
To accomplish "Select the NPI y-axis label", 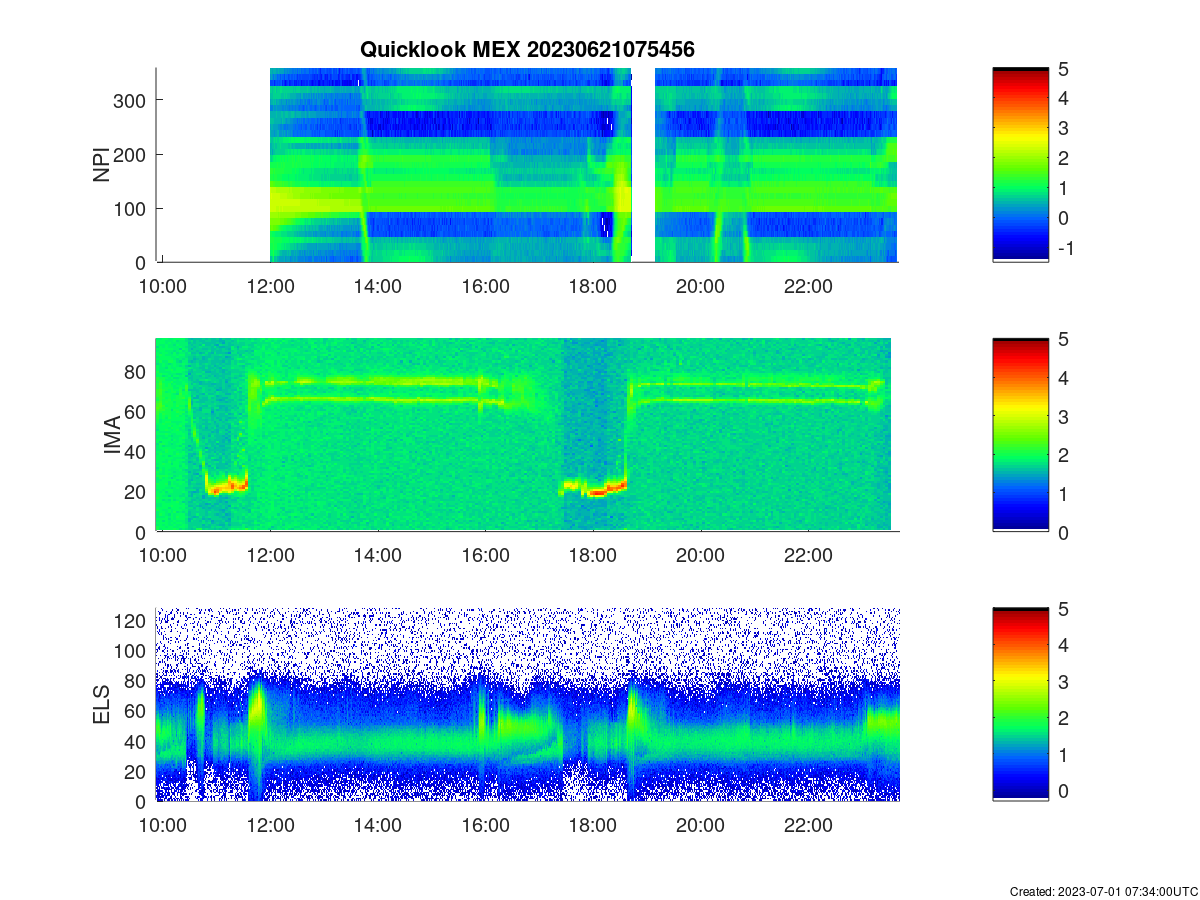I will tap(102, 165).
